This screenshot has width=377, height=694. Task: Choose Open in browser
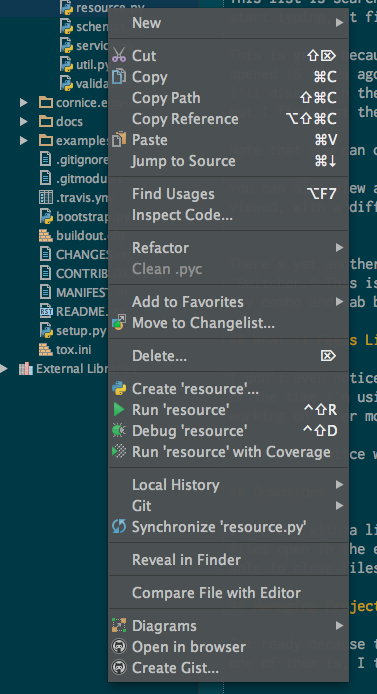pyautogui.click(x=228, y=647)
